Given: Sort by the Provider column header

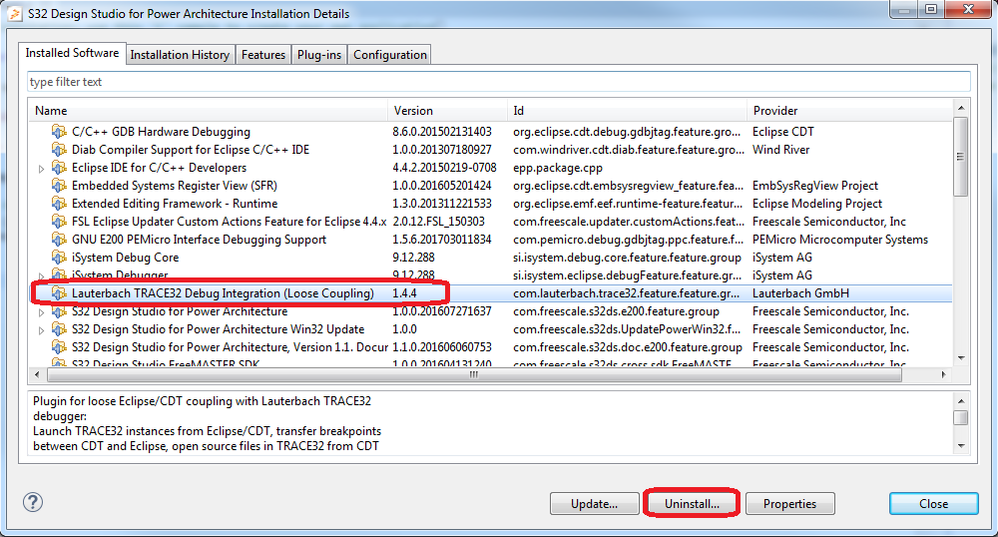Looking at the screenshot, I should coord(850,111).
